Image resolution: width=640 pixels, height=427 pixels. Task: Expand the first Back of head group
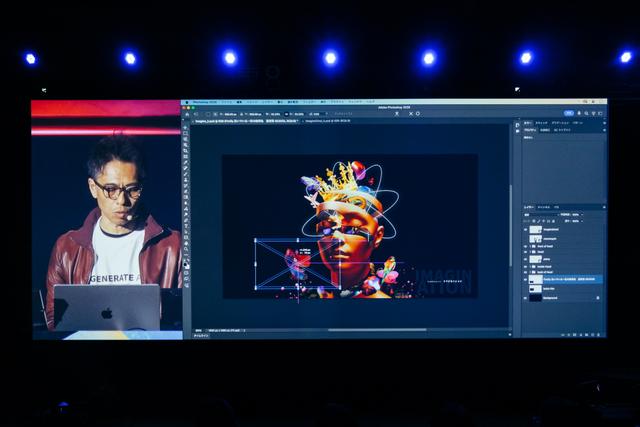pyautogui.click(x=531, y=247)
